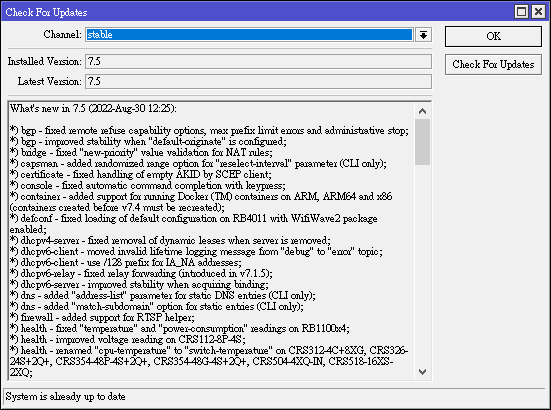Click the changelog scroll up arrow
Viewport: 551px width, 410px height.
pyautogui.click(x=422, y=111)
